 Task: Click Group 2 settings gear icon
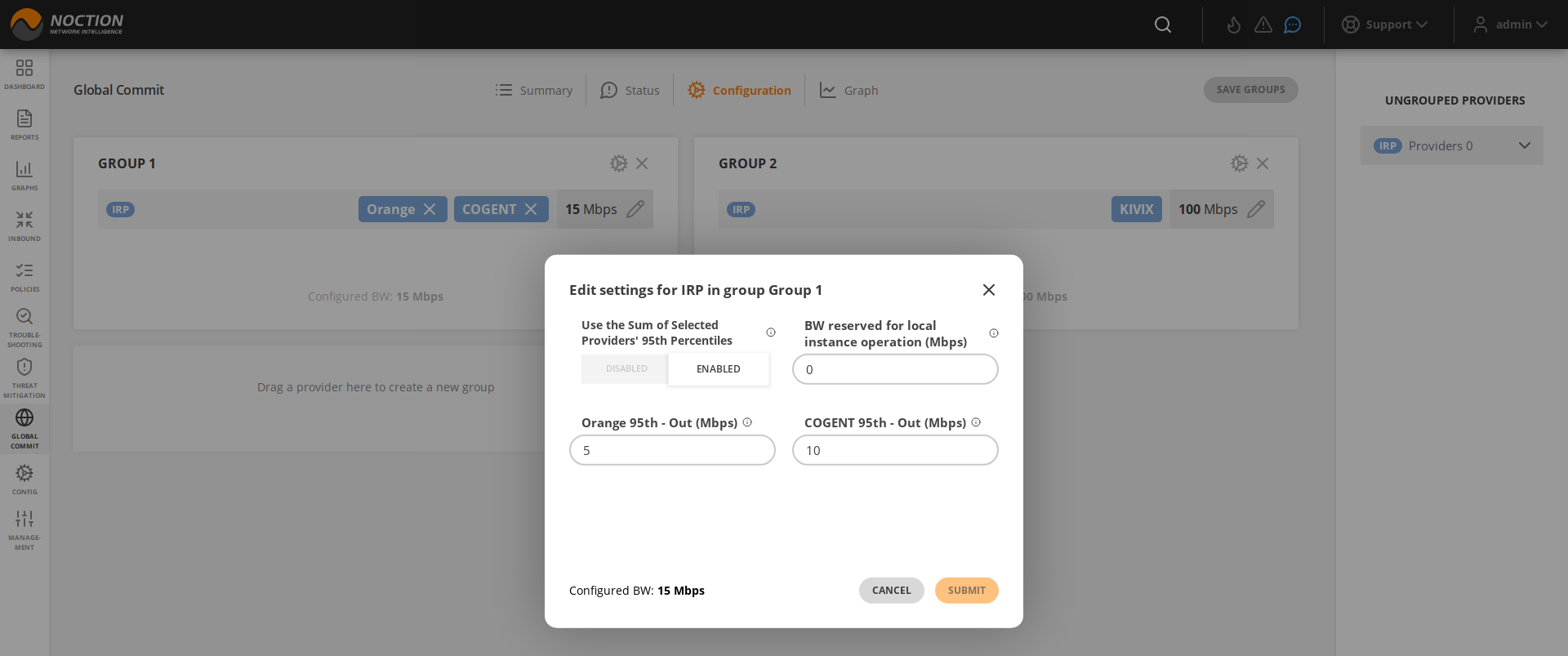(x=1239, y=163)
